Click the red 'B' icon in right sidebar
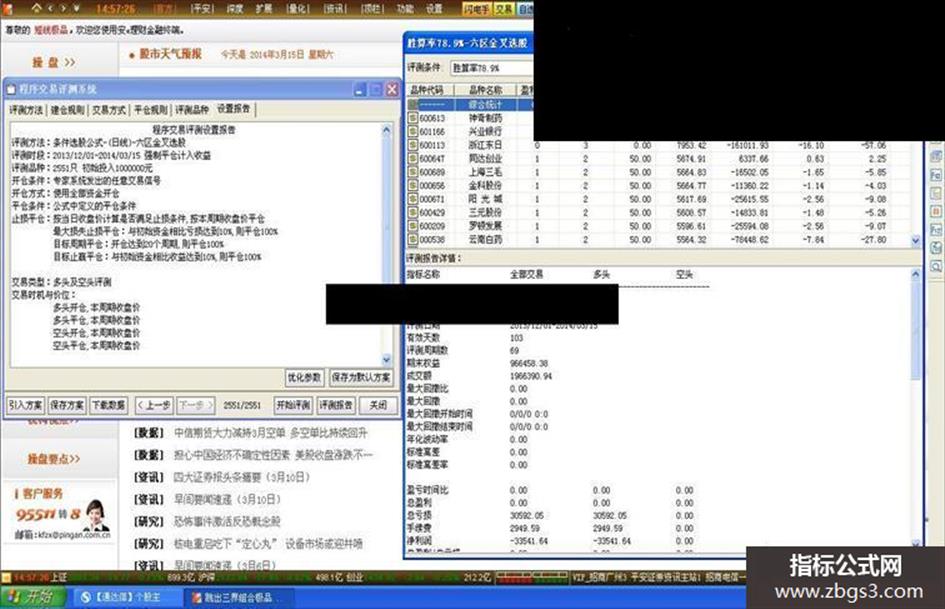945x609 pixels. click(x=936, y=212)
